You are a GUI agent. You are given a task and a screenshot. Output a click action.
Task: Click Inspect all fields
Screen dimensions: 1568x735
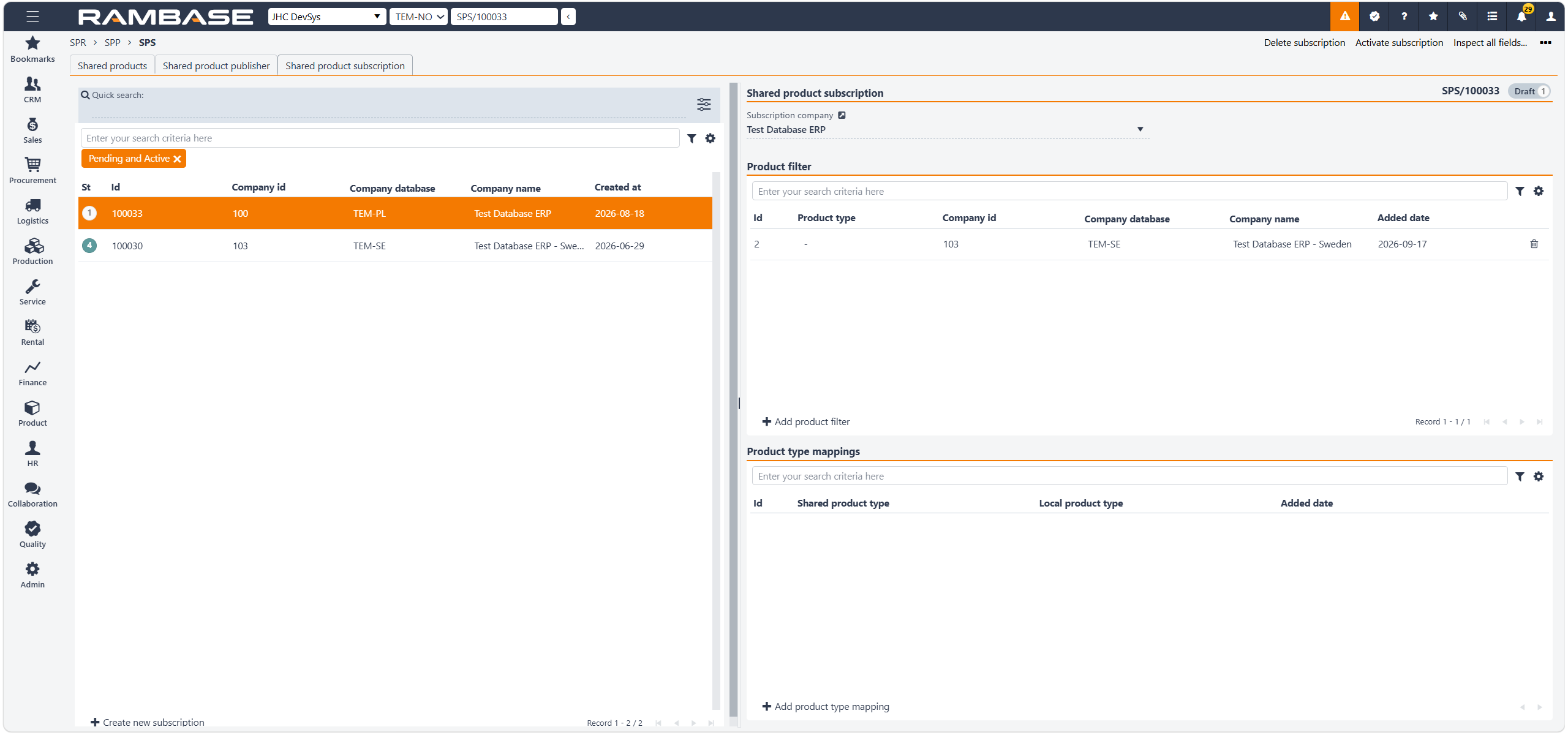[x=1490, y=42]
